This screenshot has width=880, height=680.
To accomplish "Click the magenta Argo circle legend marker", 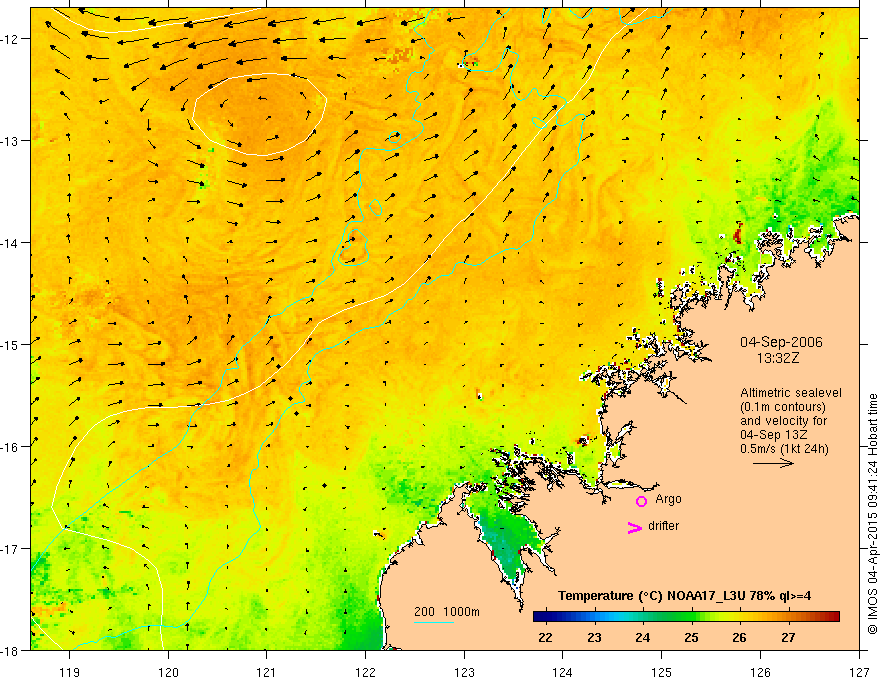I will click(x=641, y=501).
